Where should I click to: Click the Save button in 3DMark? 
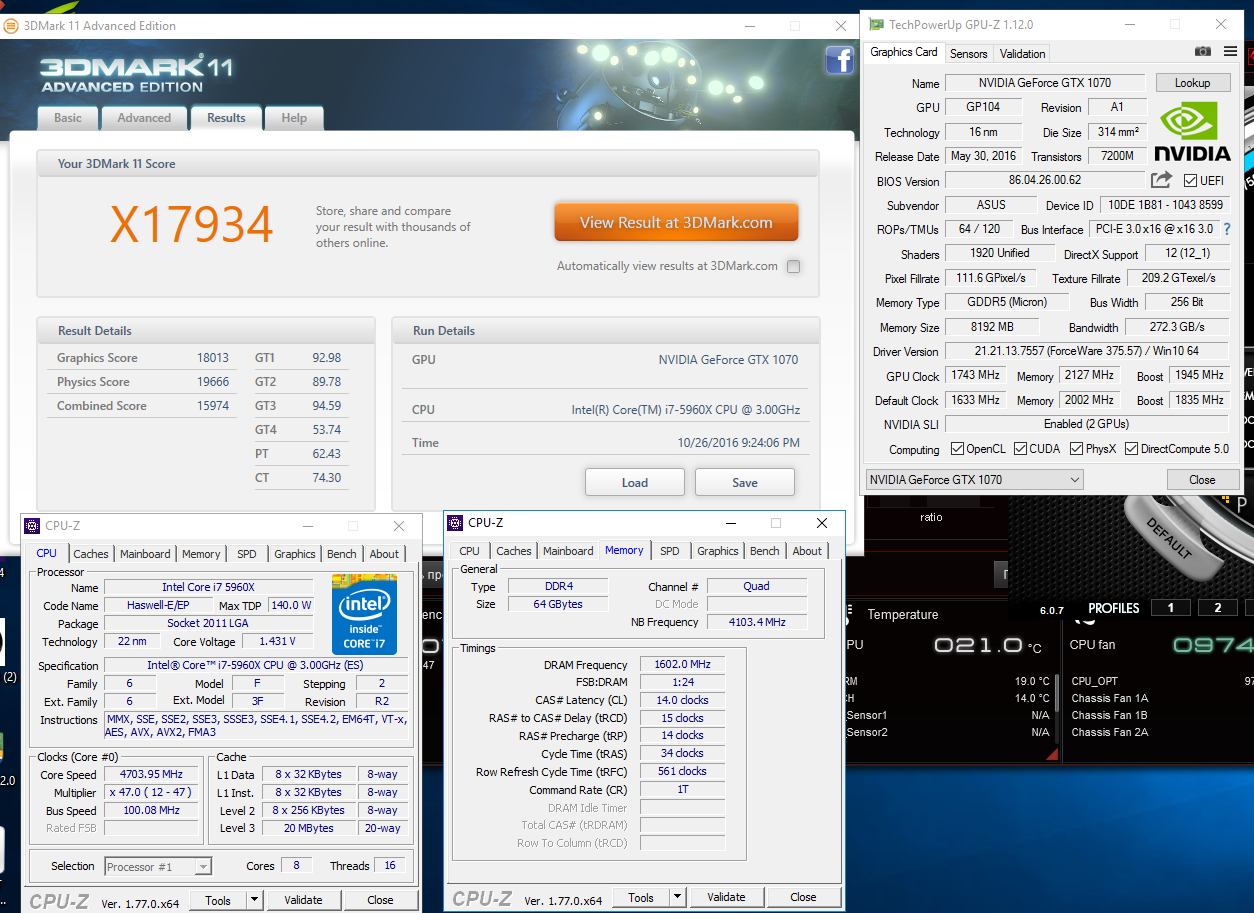tap(745, 482)
